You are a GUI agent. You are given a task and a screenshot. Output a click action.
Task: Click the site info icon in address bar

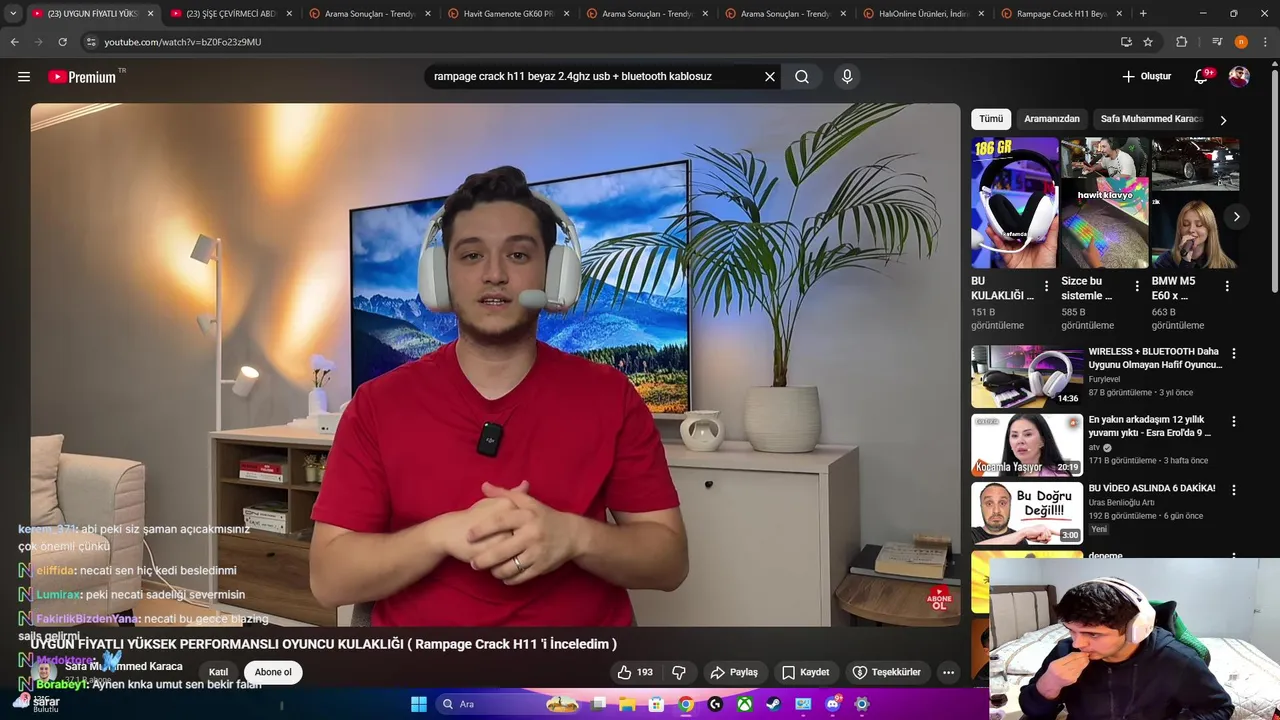tap(91, 42)
